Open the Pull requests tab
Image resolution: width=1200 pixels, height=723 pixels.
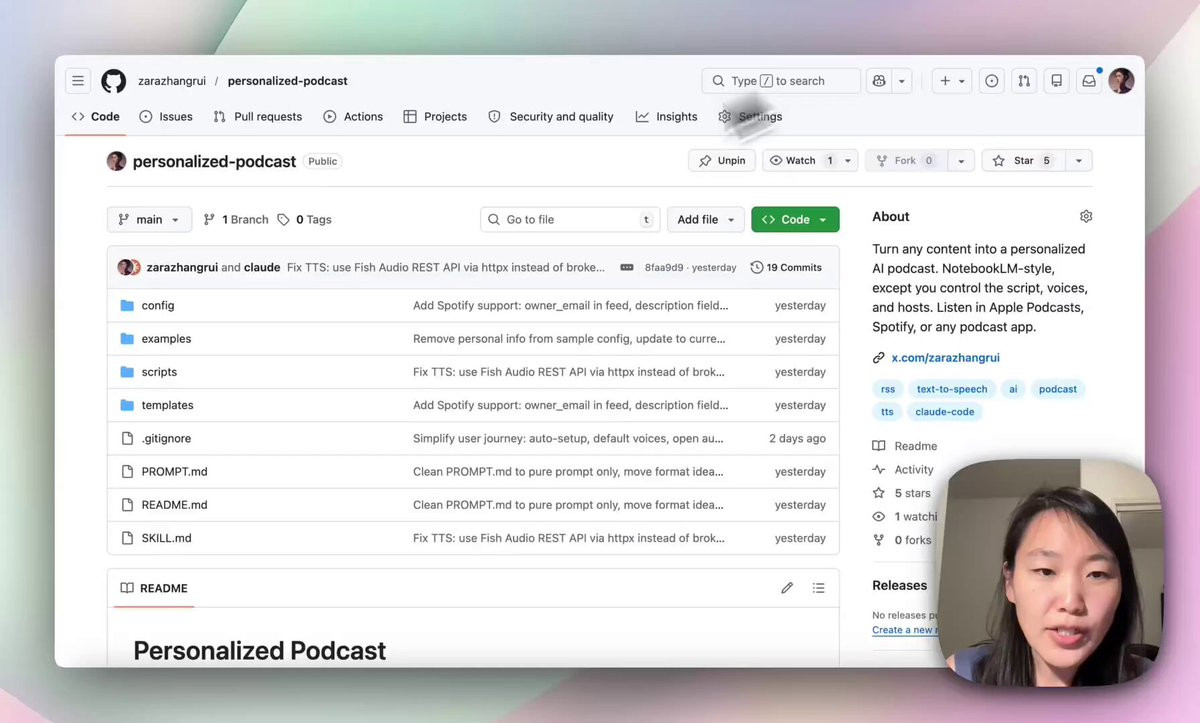click(258, 117)
